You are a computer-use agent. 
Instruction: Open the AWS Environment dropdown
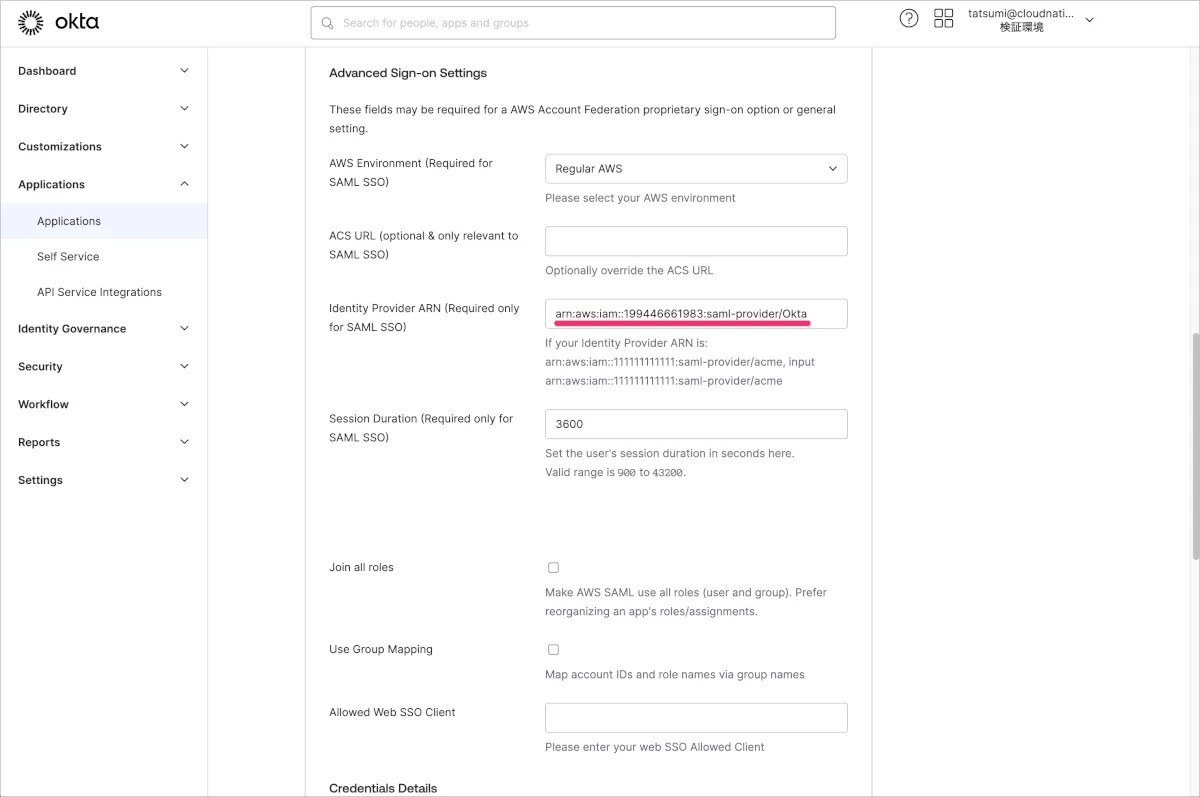click(x=696, y=169)
